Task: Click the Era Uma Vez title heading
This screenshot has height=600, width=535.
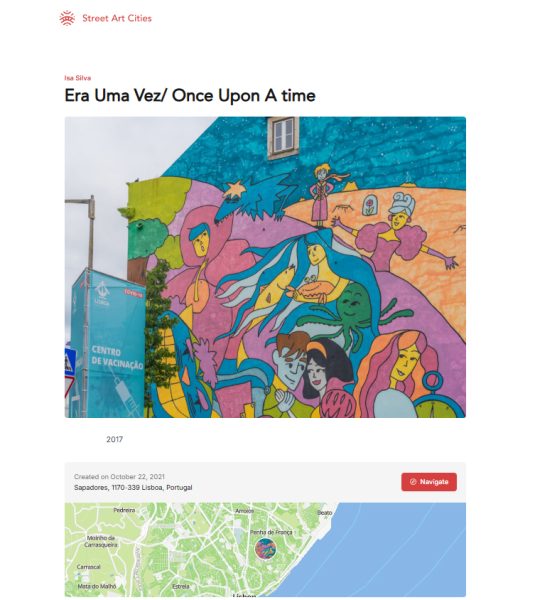Action: (190, 96)
